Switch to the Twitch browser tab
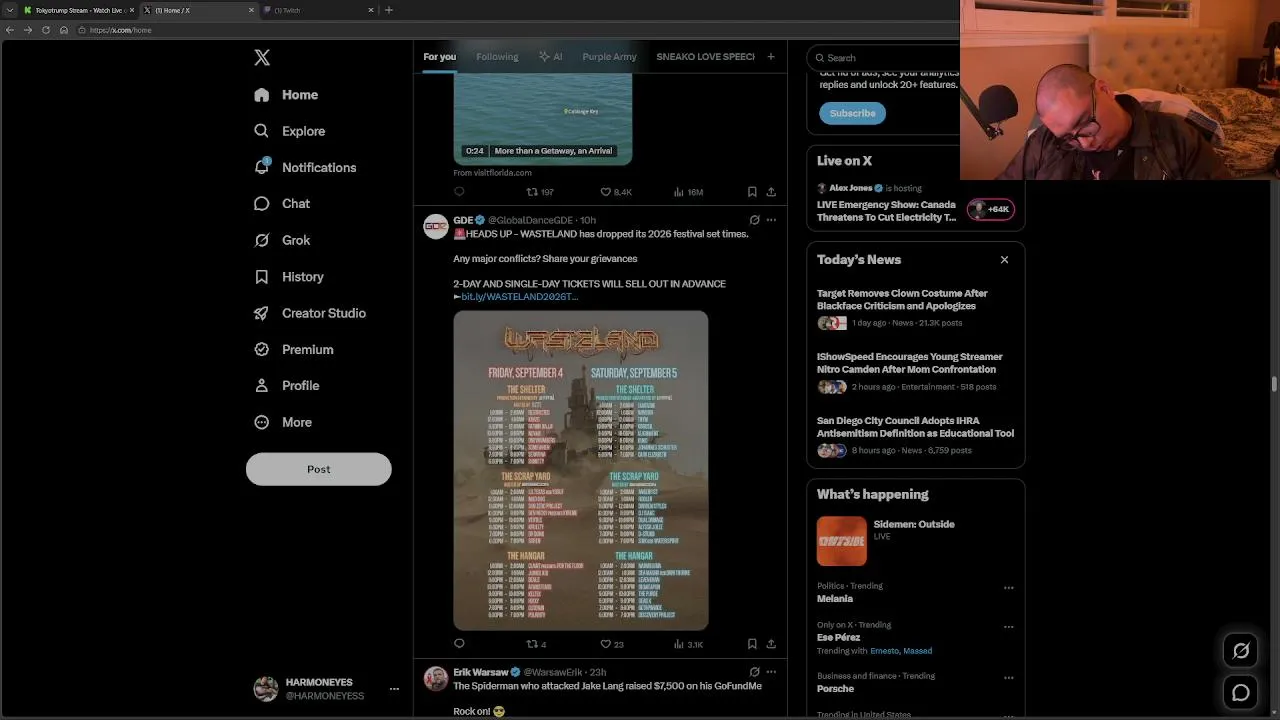 coord(319,10)
